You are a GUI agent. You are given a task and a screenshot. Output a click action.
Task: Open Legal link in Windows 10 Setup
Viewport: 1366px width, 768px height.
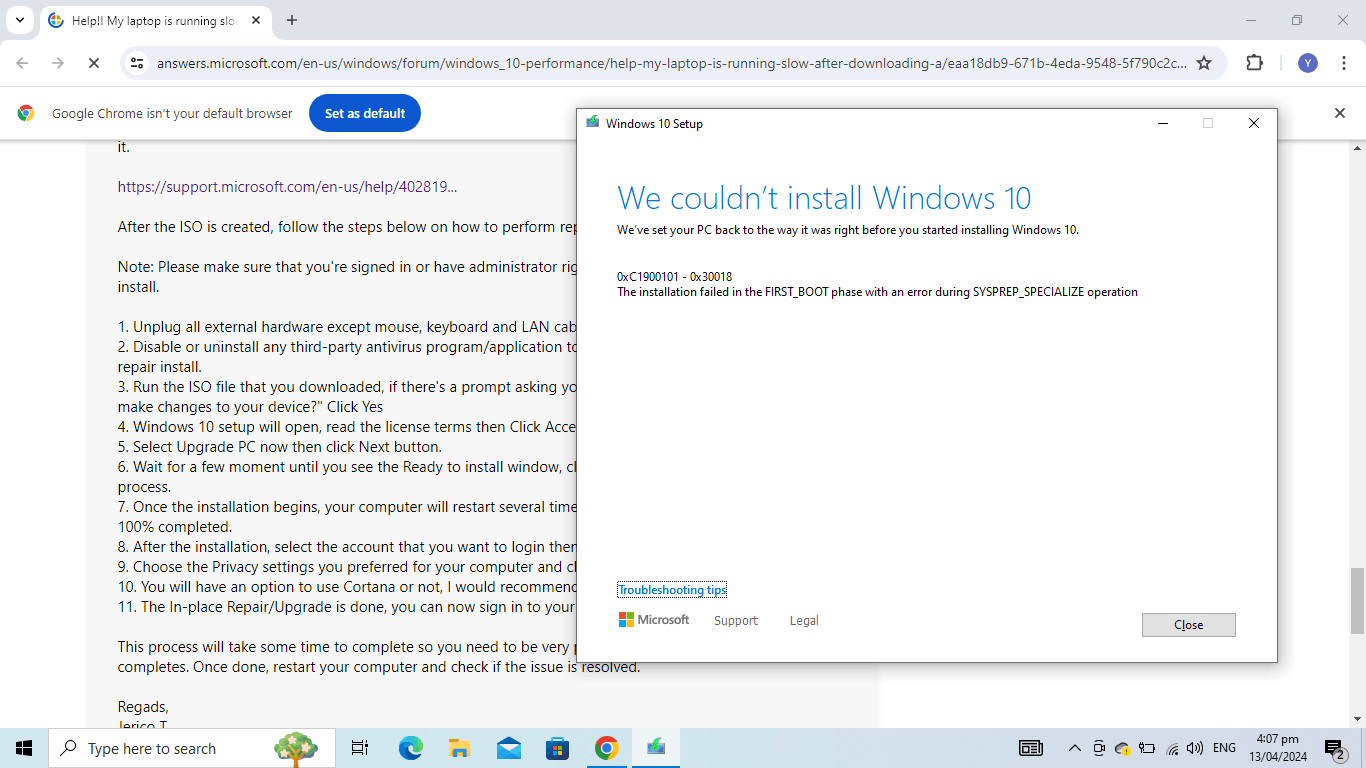(804, 621)
